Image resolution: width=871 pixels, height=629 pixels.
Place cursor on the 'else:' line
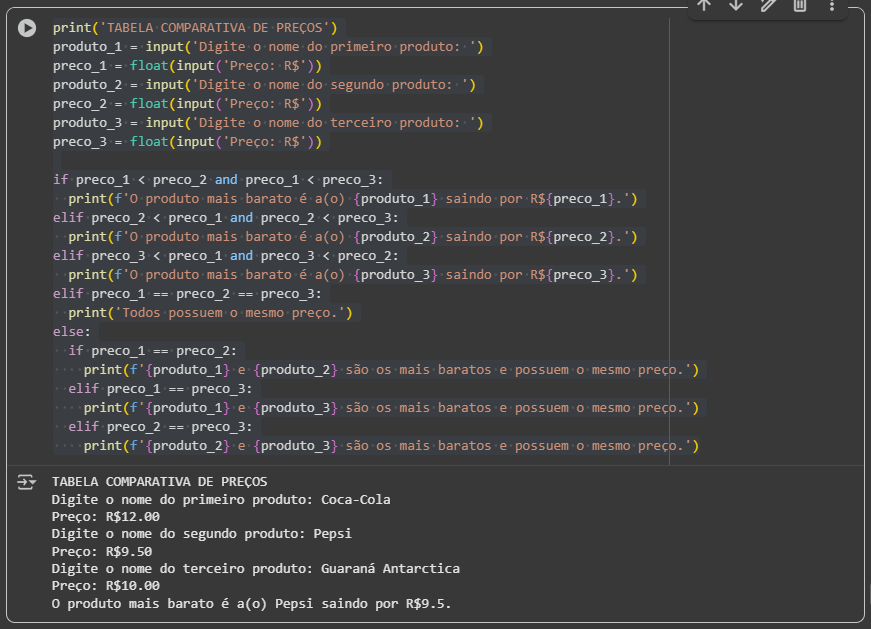pos(72,332)
